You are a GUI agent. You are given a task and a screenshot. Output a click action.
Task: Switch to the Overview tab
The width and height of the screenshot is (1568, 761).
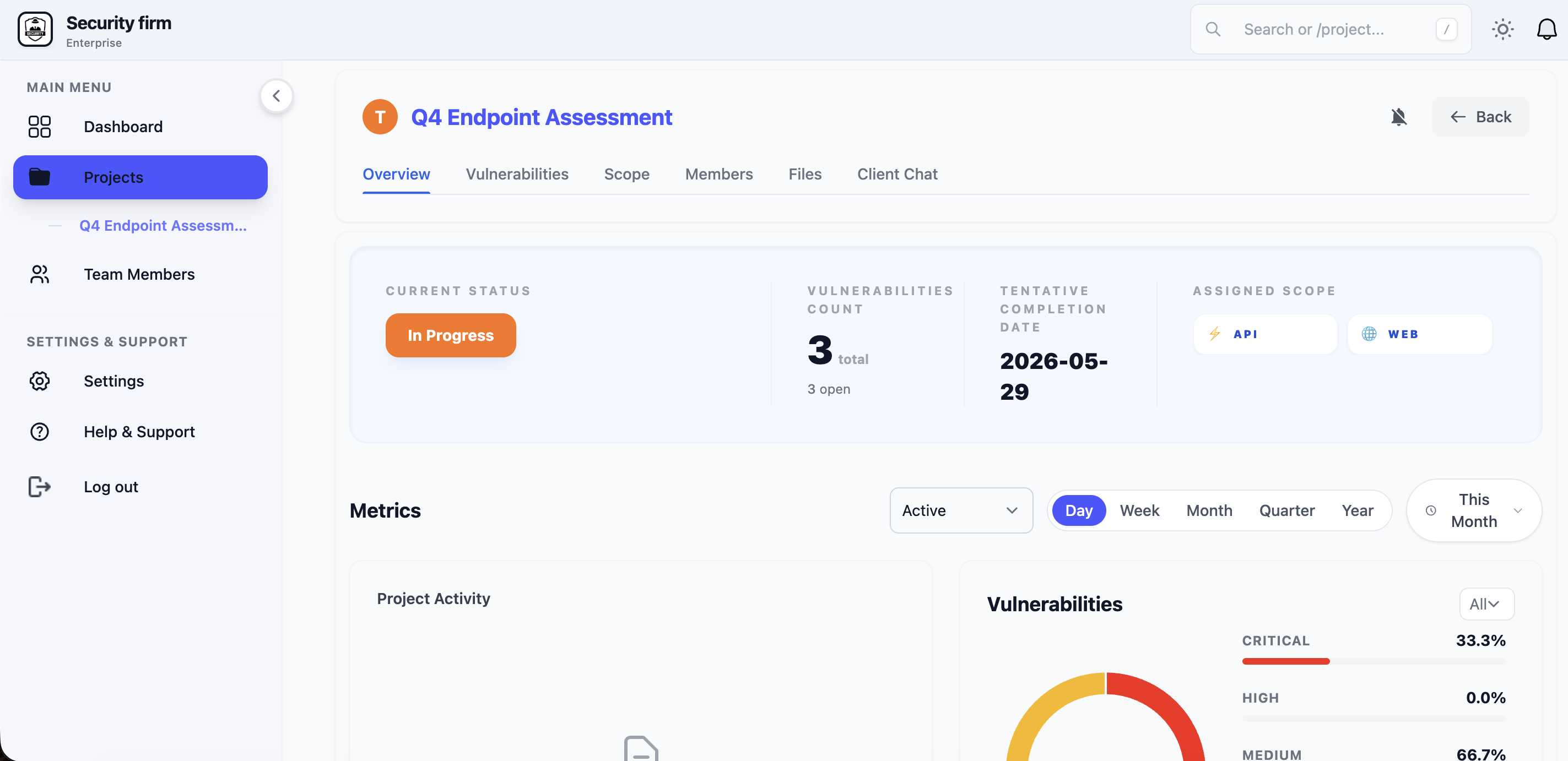[396, 175]
